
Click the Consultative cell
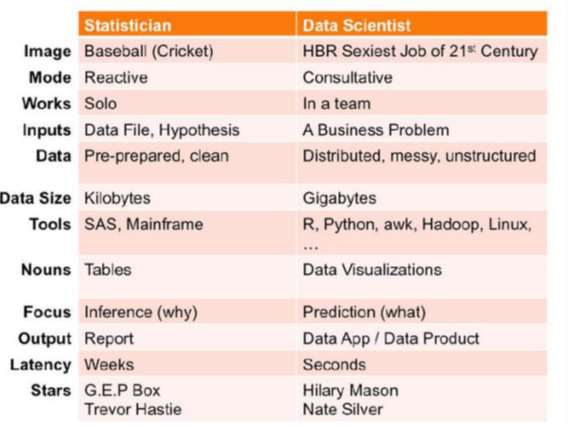point(422,77)
